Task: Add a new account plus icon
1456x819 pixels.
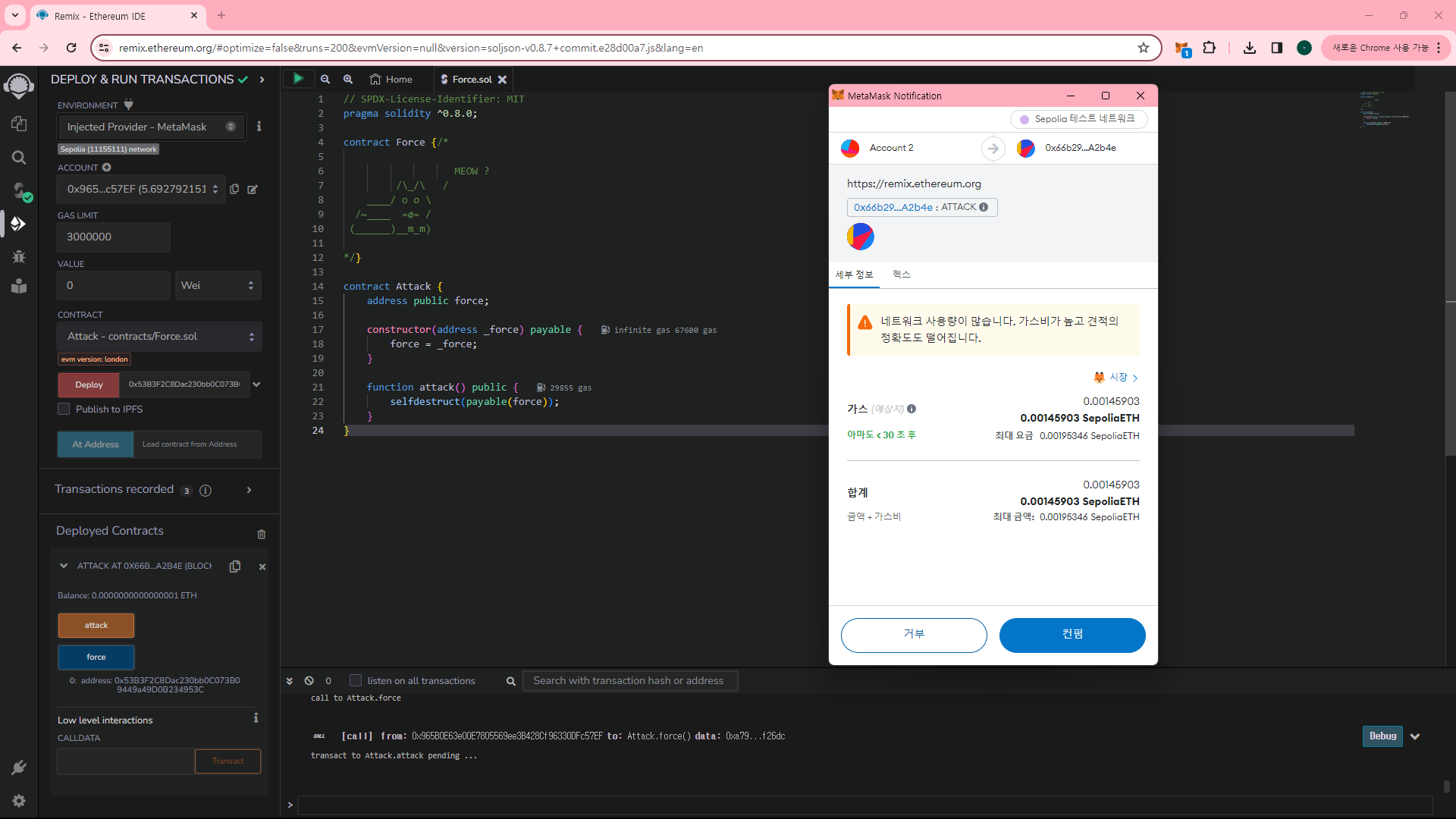Action: tap(107, 168)
